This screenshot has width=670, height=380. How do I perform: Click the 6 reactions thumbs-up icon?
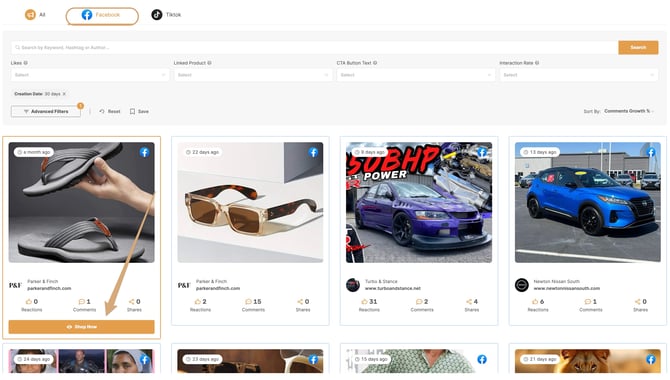(535, 301)
